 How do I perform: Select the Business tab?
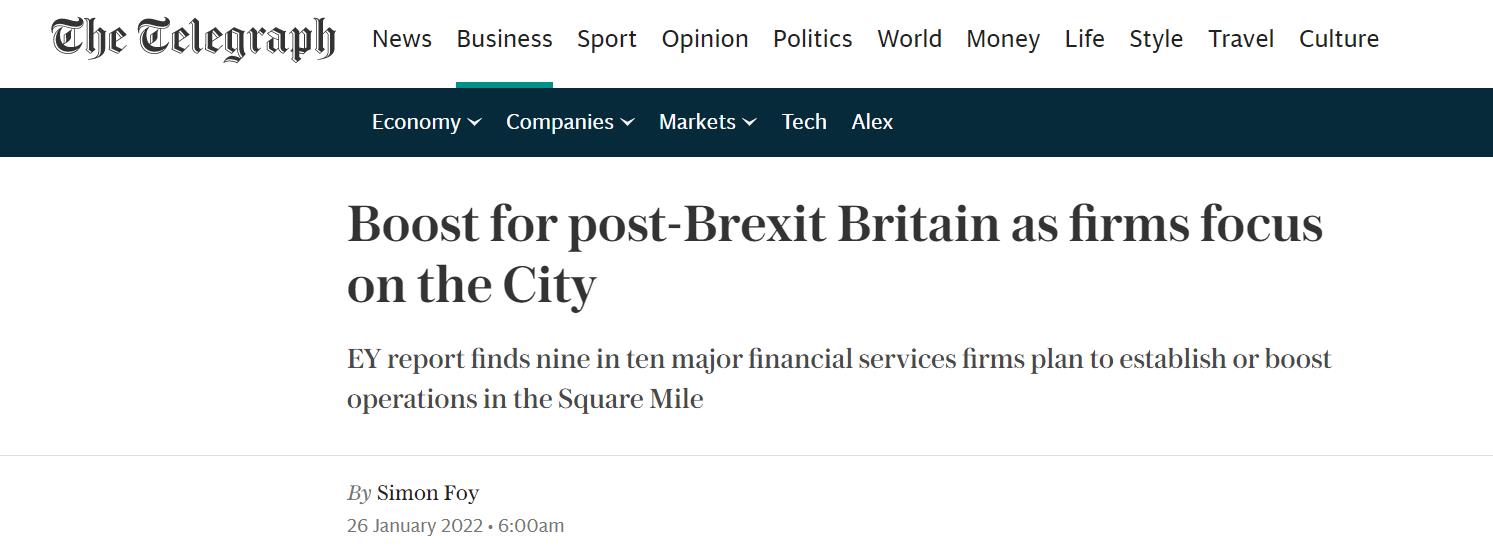tap(504, 39)
